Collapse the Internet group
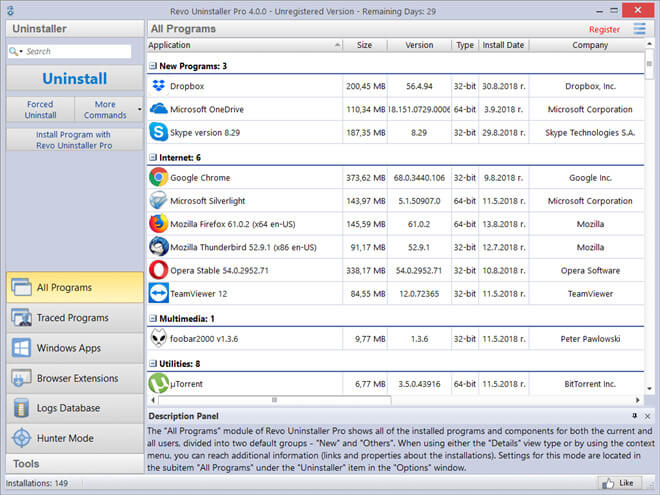Viewport: 660px width, 495px height. pyautogui.click(x=152, y=157)
